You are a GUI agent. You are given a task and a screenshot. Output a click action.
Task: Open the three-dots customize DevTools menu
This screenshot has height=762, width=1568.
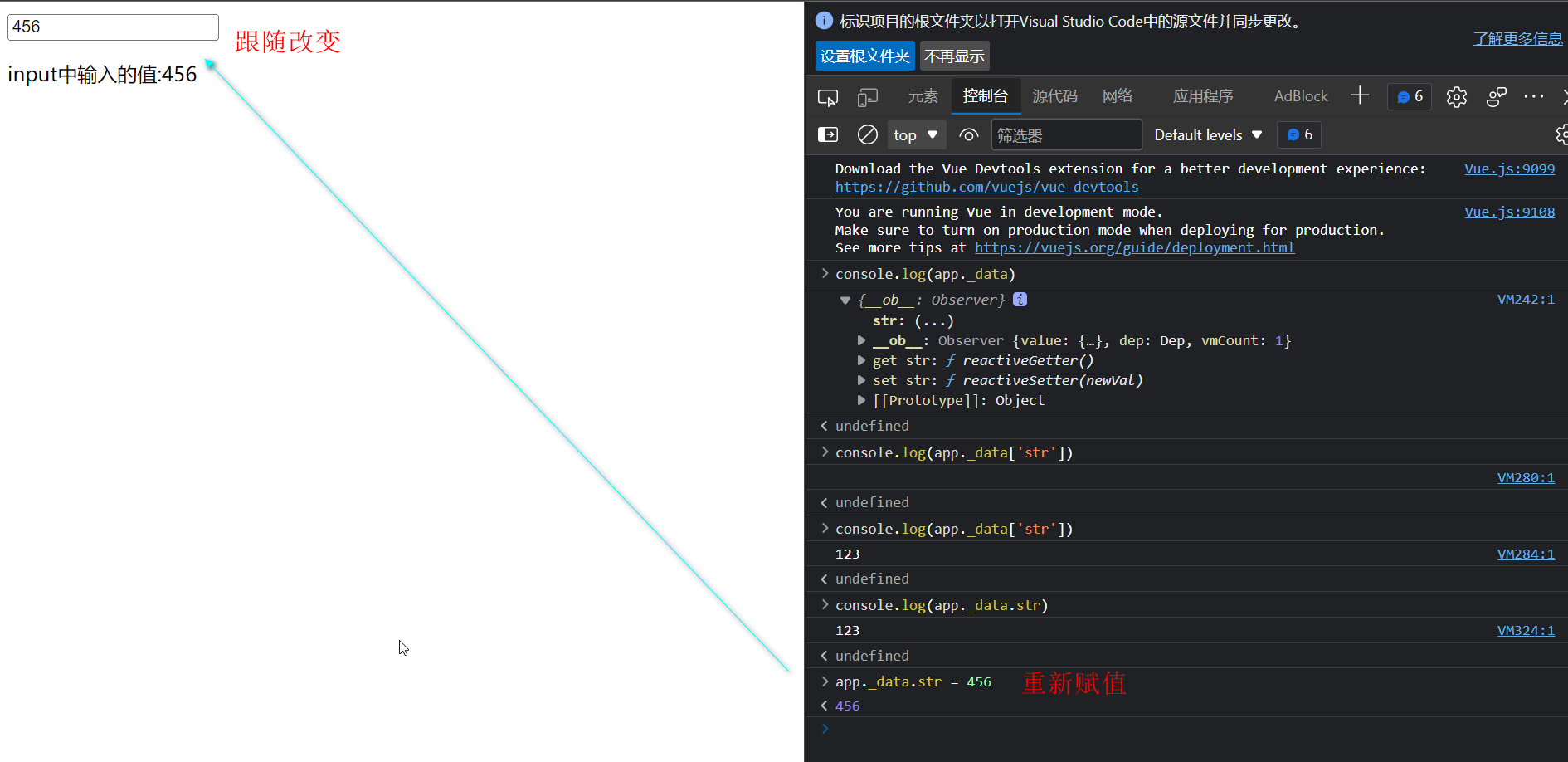click(1534, 96)
